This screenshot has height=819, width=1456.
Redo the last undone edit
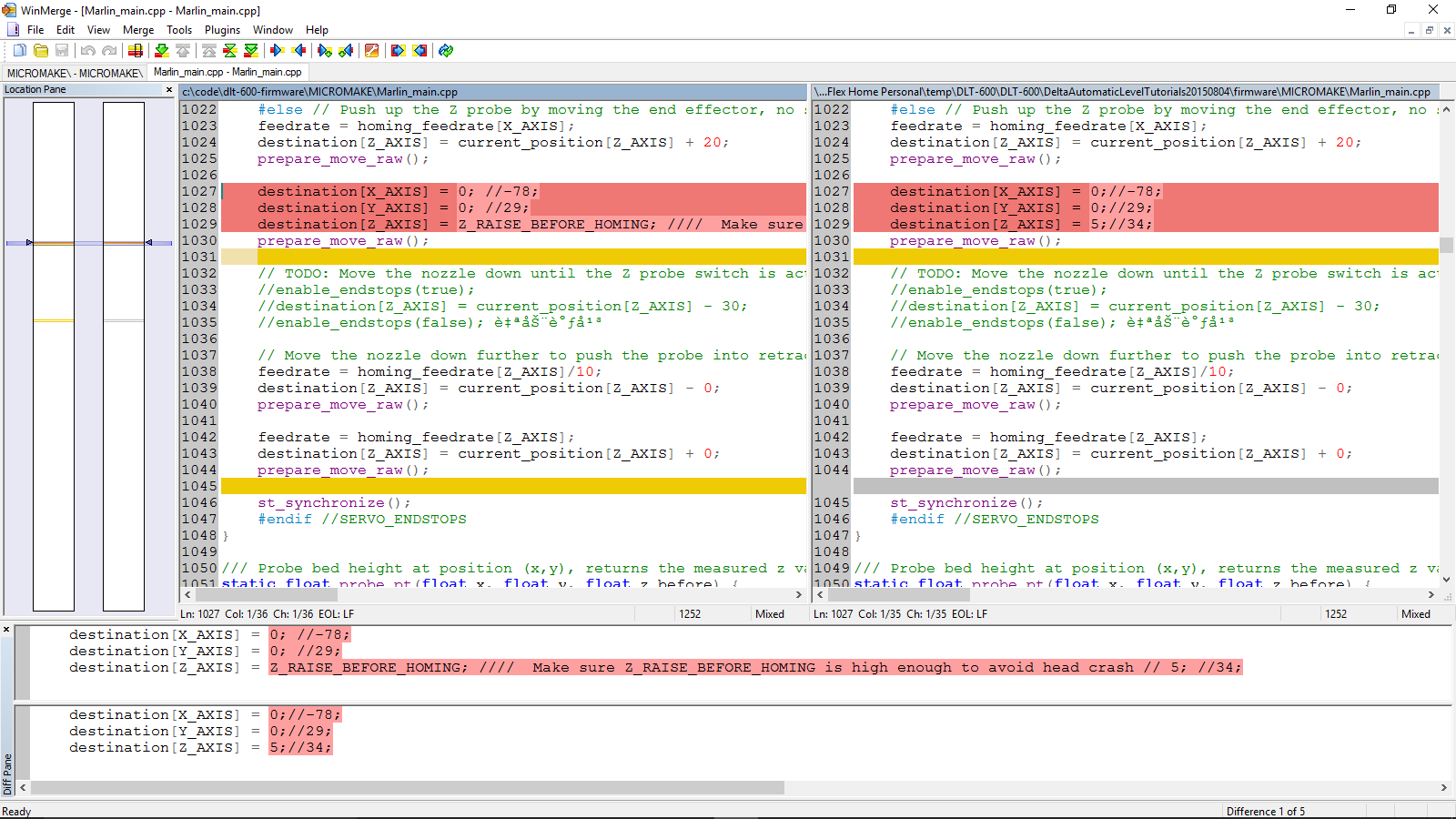coord(109,51)
